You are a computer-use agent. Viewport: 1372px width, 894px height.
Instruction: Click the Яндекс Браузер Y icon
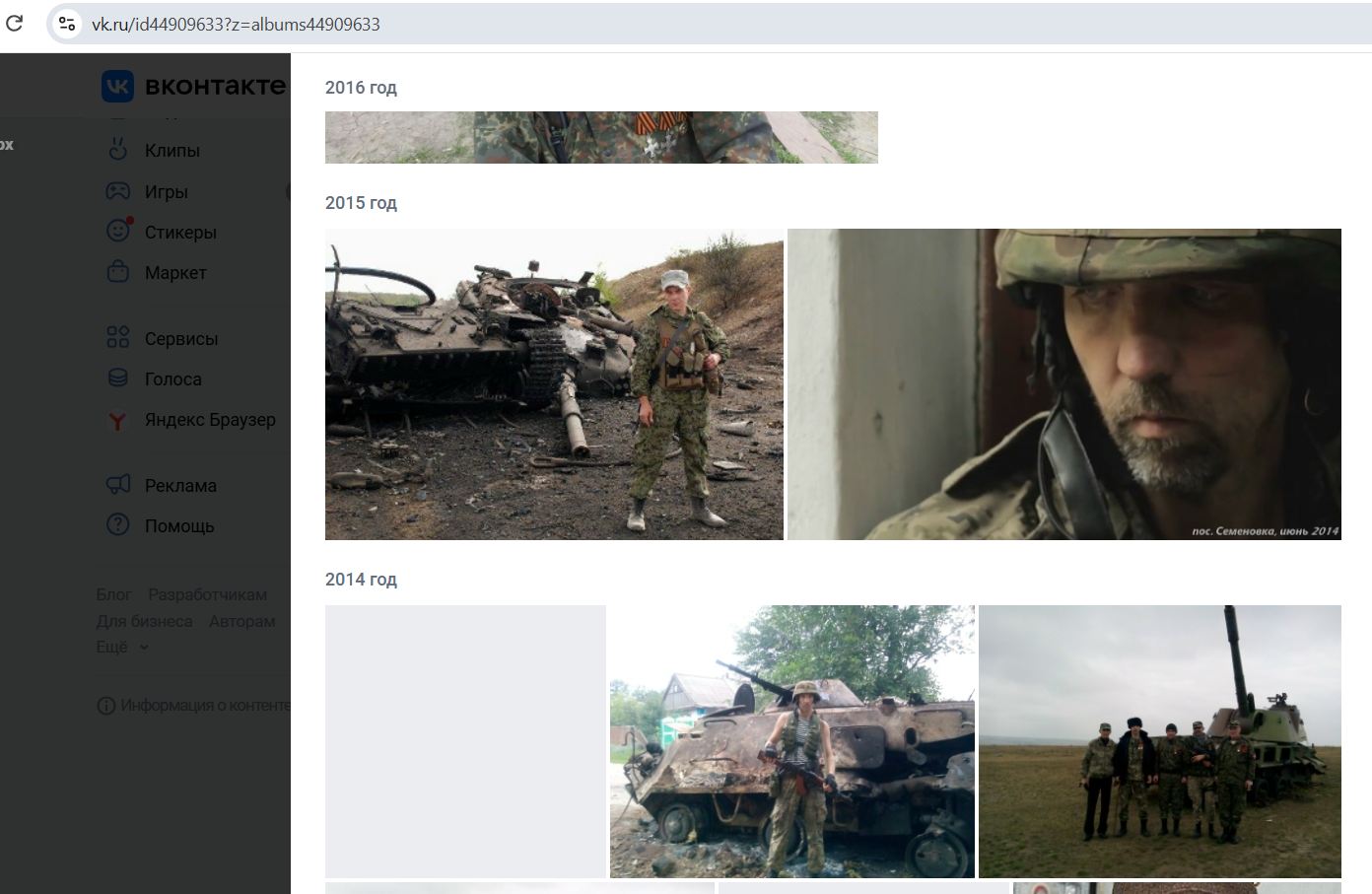coord(117,420)
